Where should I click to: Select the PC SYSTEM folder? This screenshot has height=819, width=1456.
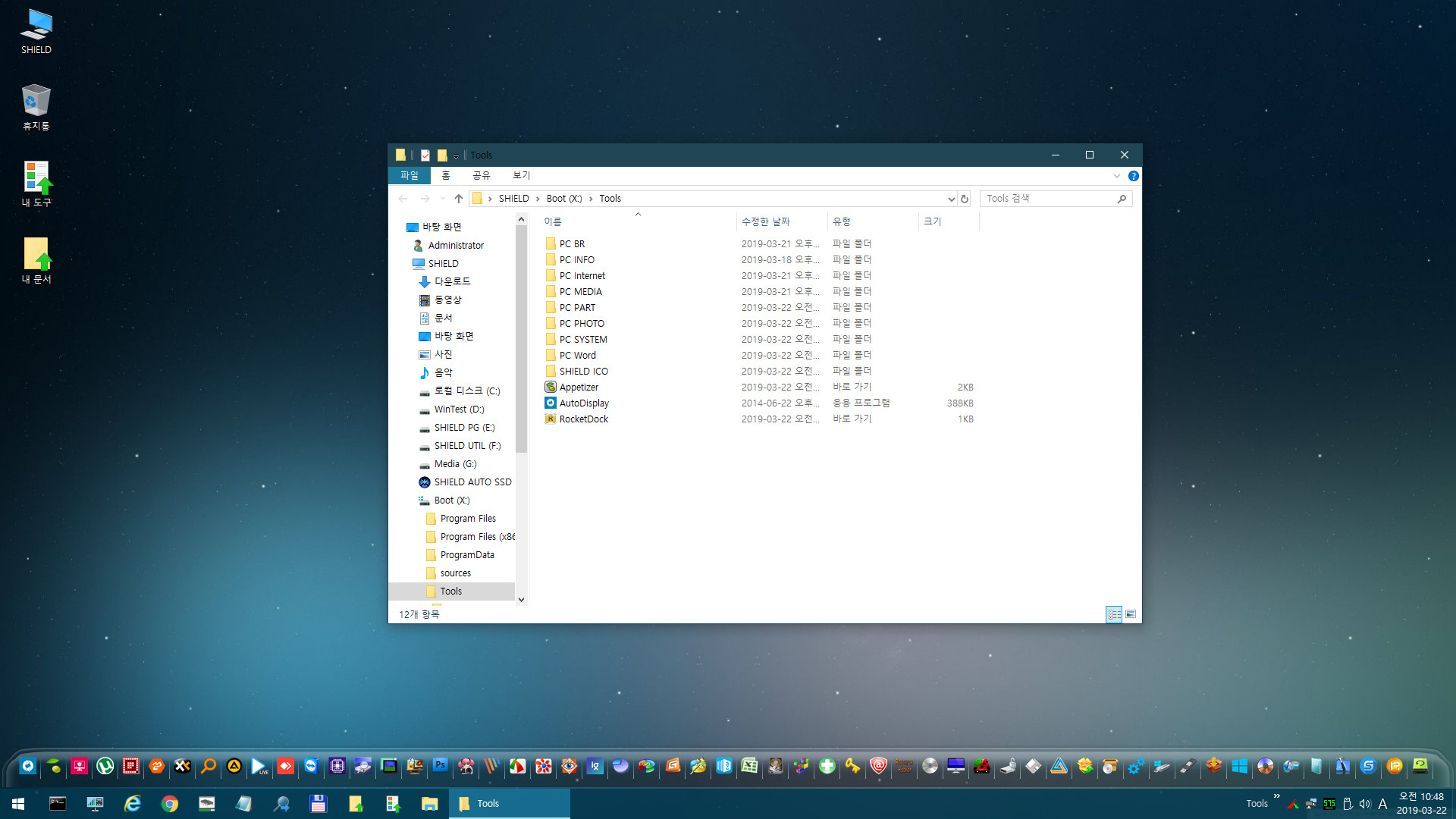coord(582,339)
